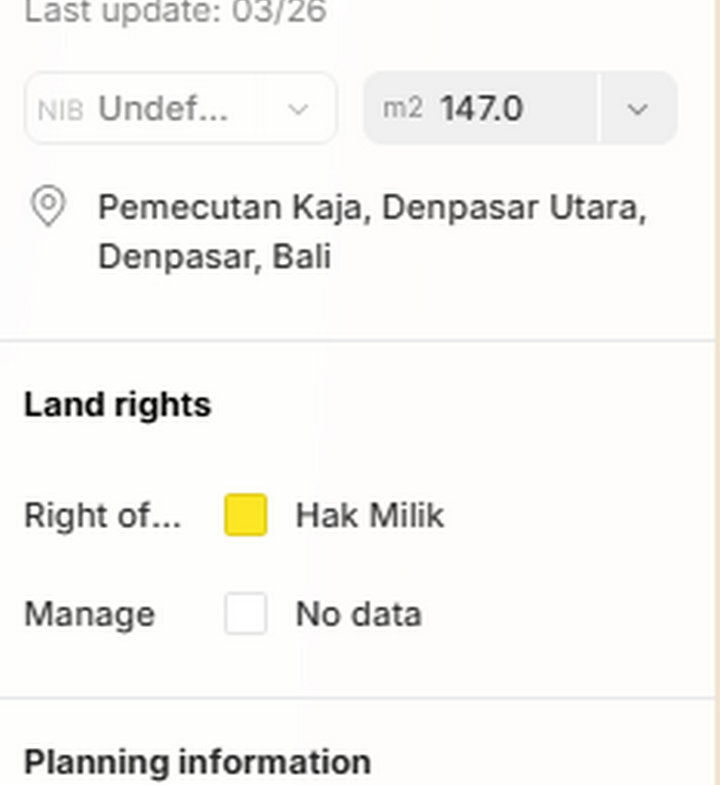Screen dimensions: 720x785
Task: Click the Land rights section heading
Action: [117, 405]
